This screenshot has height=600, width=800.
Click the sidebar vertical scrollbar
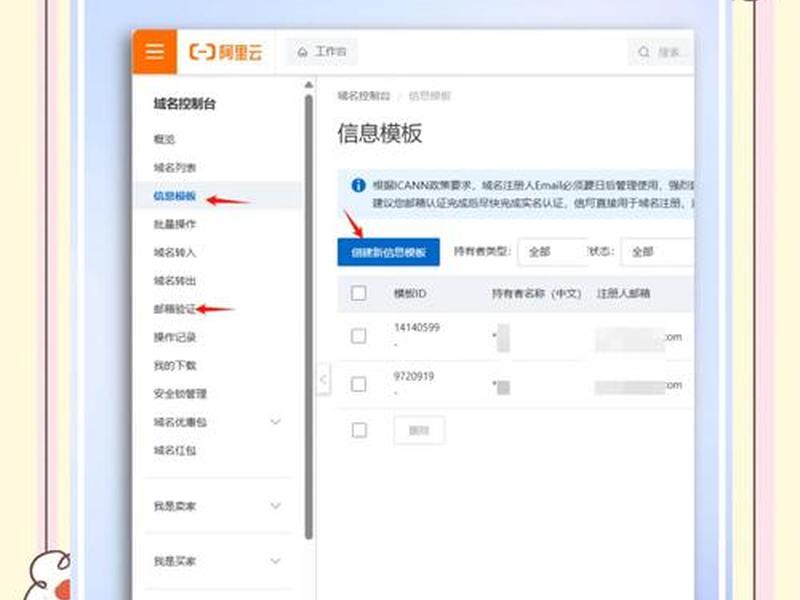[x=308, y=316]
